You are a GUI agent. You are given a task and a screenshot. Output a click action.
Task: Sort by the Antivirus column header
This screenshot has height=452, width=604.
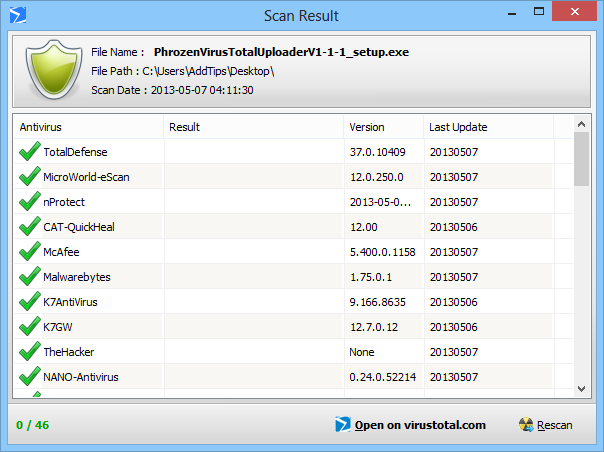[89, 127]
